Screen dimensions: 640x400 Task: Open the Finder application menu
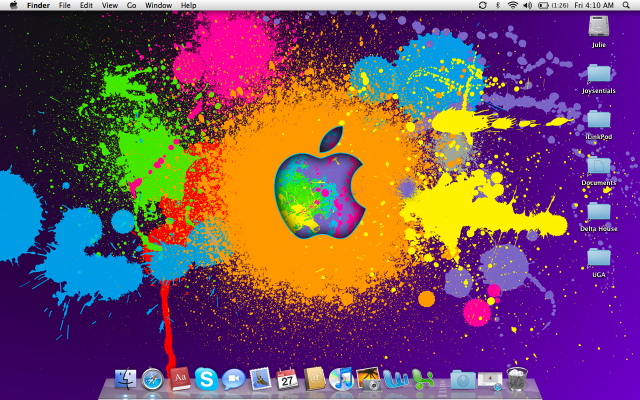[38, 5]
